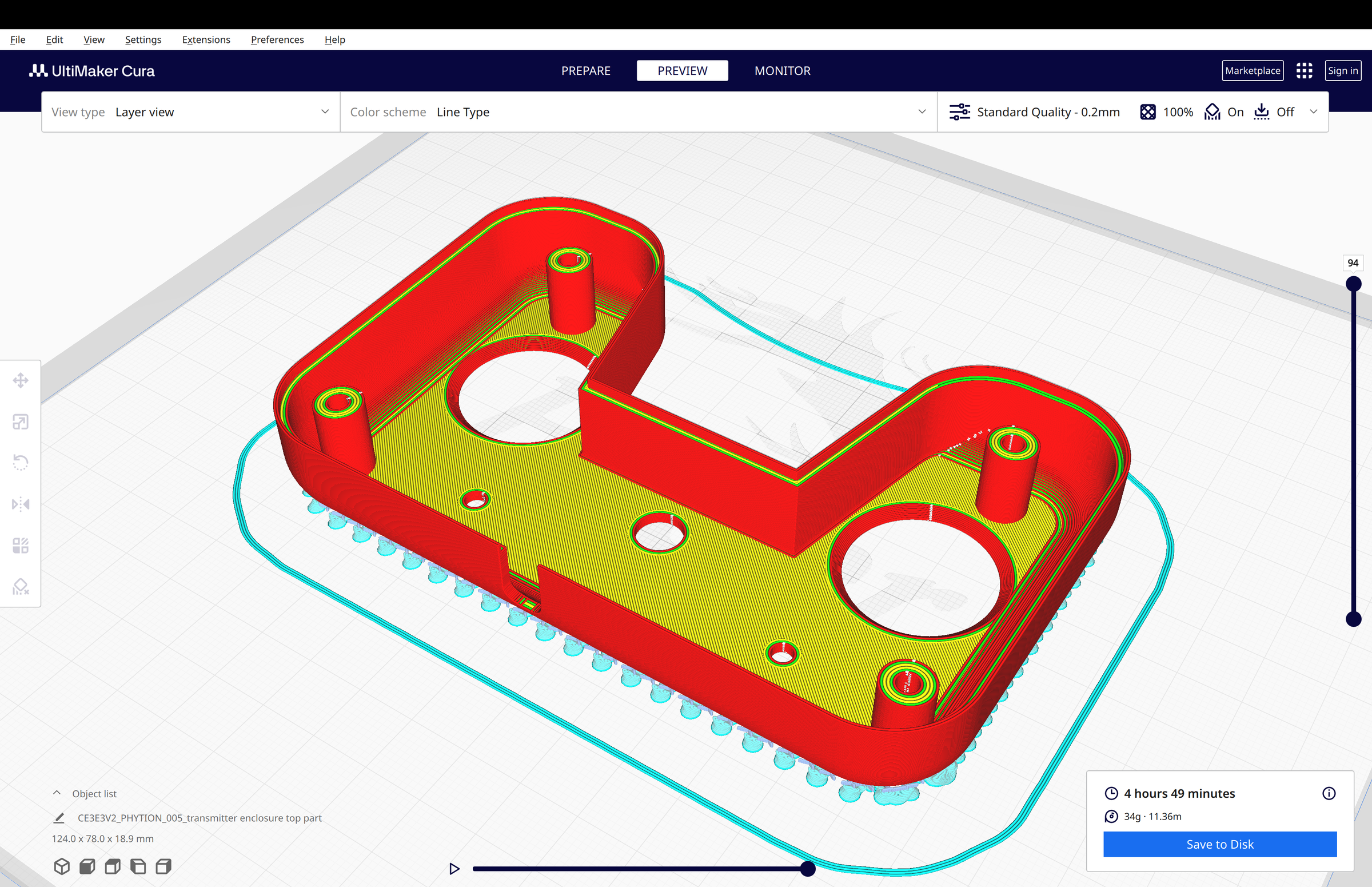Play the layer simulation
The image size is (1372, 887).
point(454,868)
